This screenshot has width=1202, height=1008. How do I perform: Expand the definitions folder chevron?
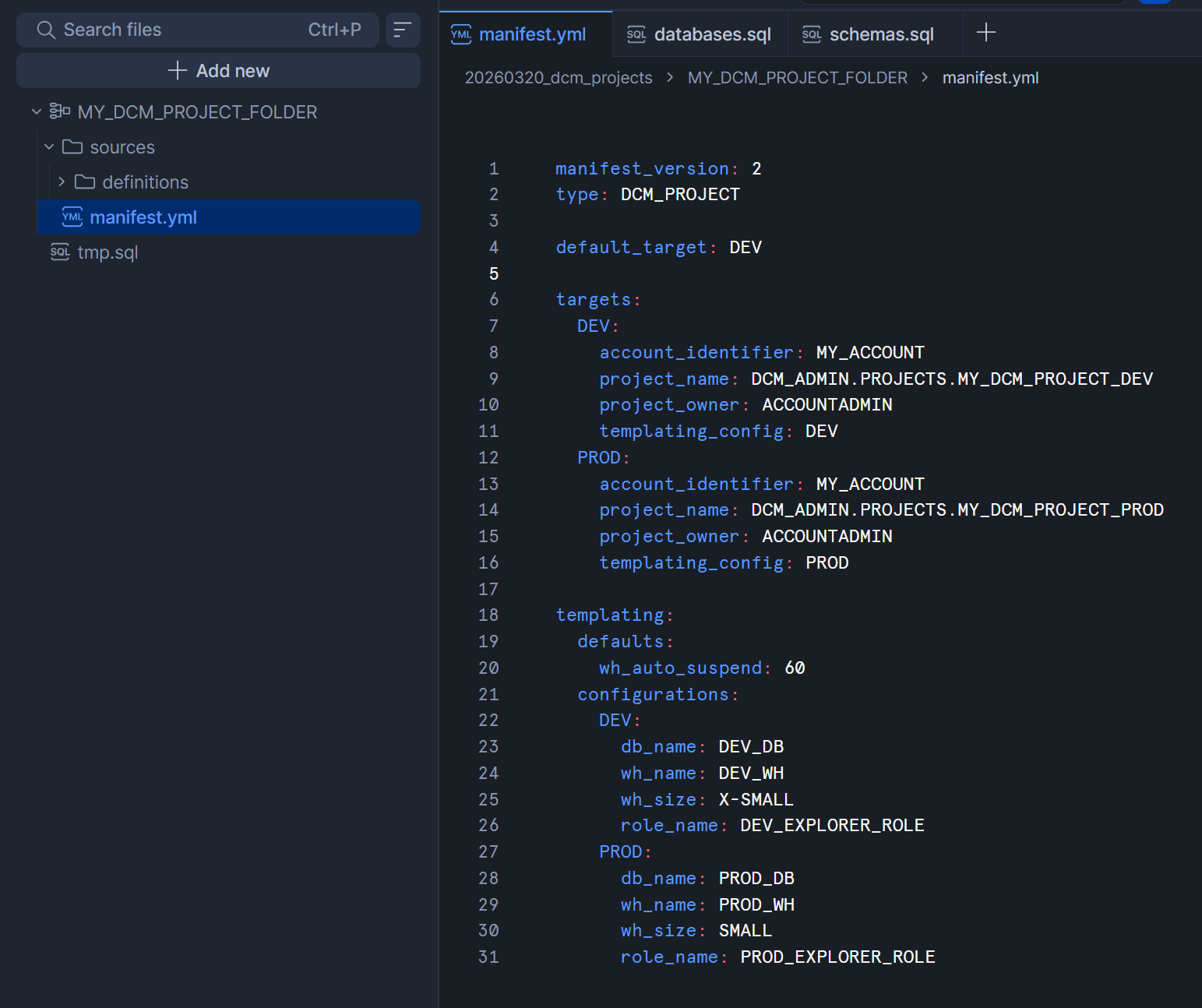coord(62,182)
